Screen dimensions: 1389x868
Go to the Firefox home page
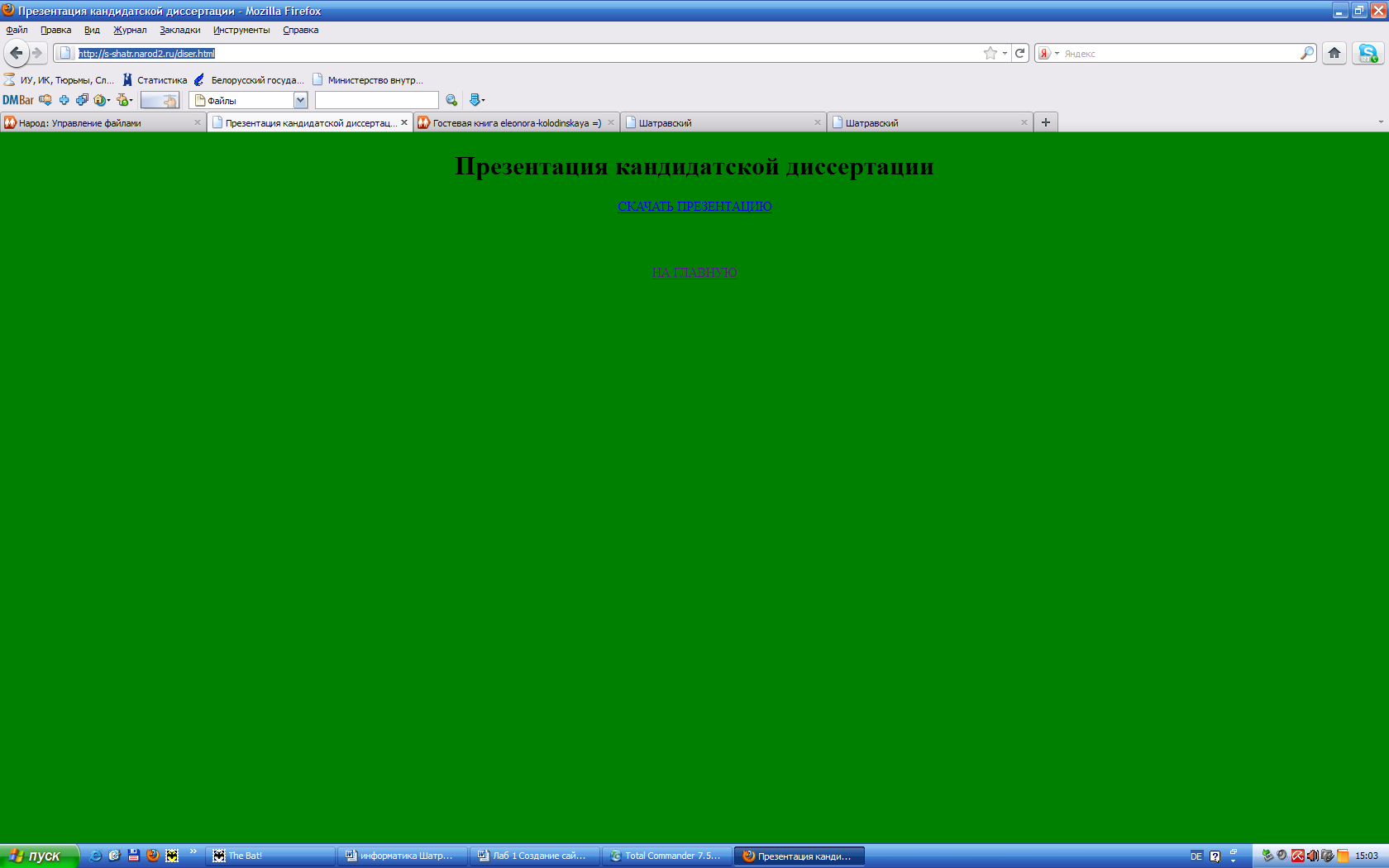[1334, 53]
